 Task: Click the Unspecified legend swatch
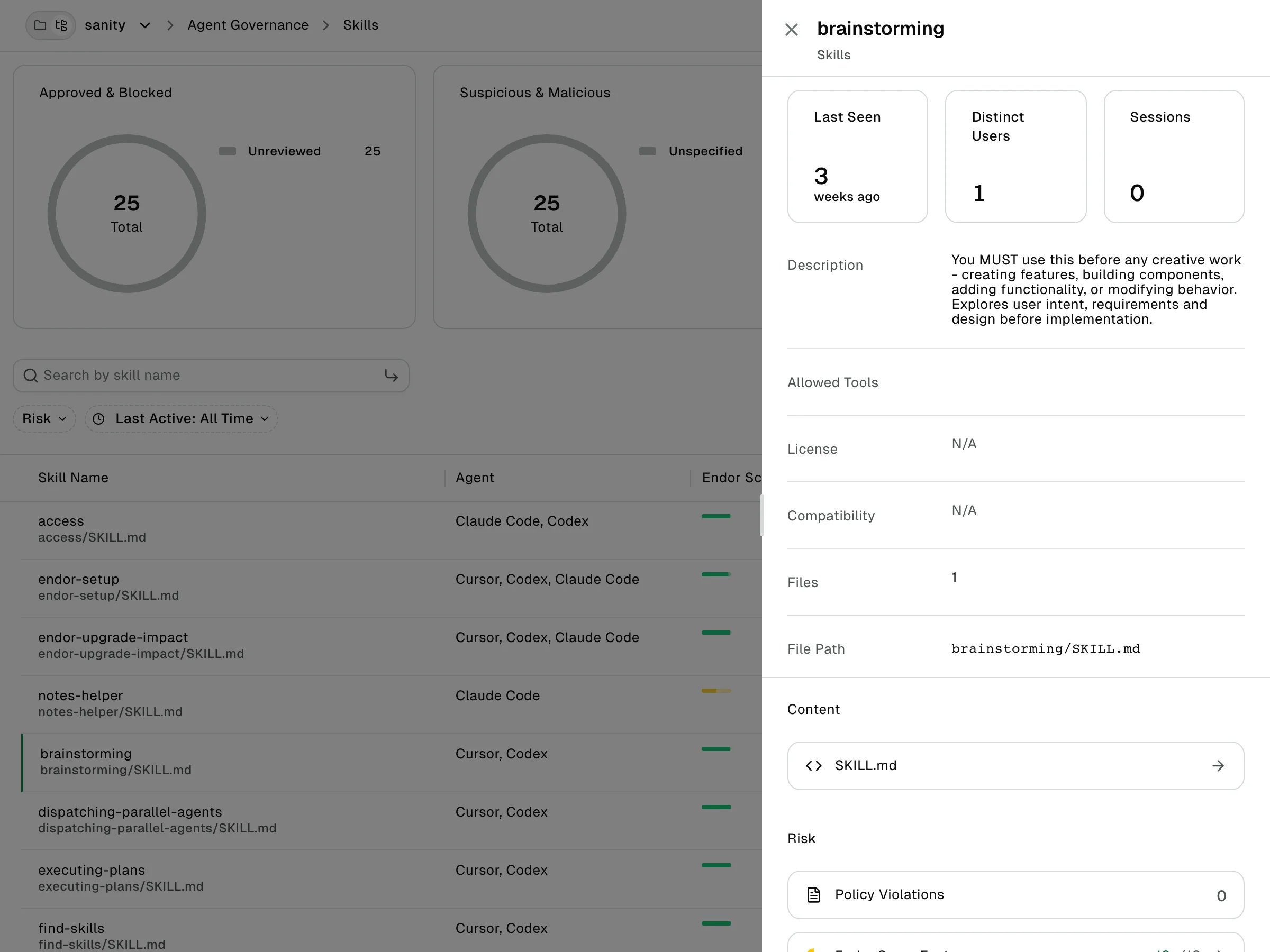648,151
